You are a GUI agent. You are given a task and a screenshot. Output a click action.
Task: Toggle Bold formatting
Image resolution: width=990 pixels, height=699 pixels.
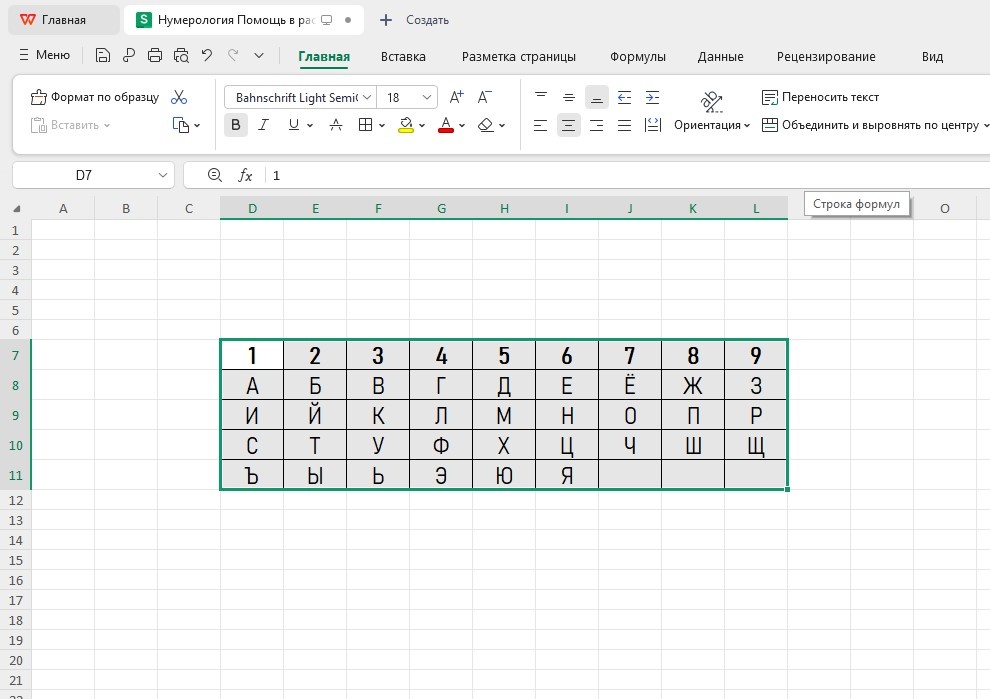[236, 125]
